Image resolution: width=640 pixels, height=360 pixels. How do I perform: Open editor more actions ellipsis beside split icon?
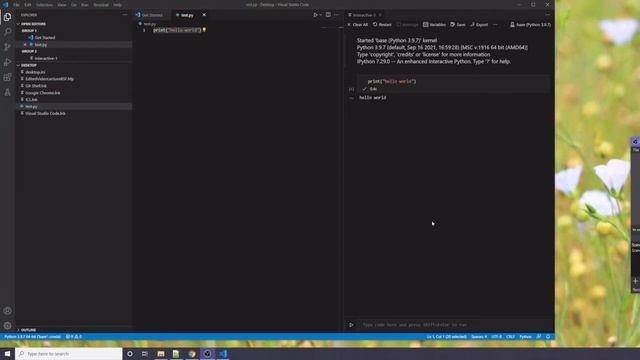pyautogui.click(x=336, y=15)
